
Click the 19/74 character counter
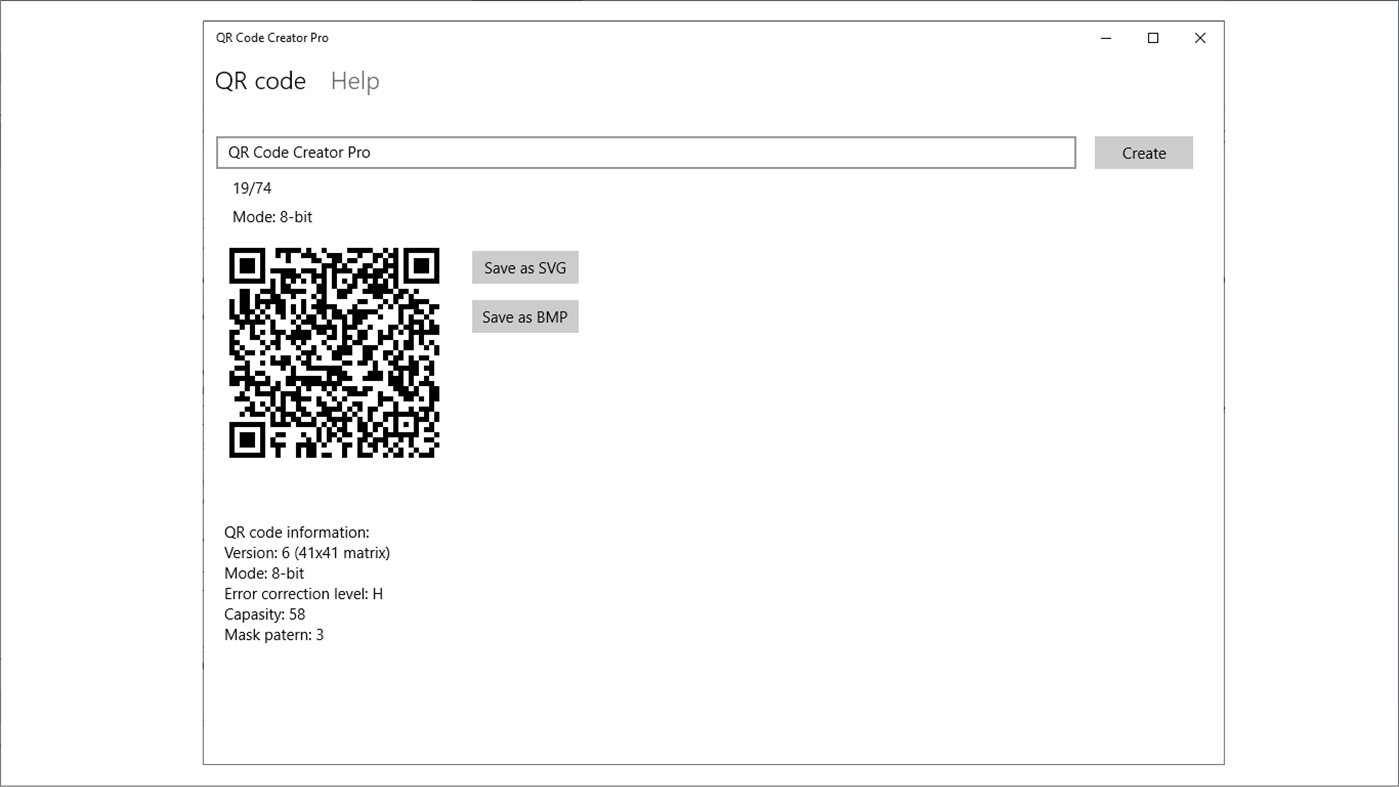[x=251, y=187]
